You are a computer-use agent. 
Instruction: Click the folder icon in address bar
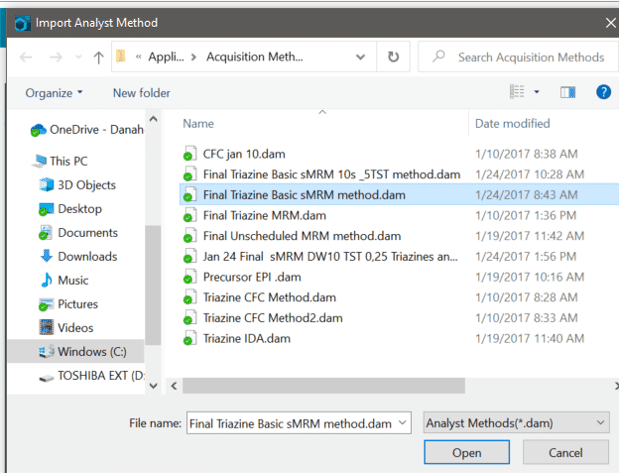click(121, 56)
